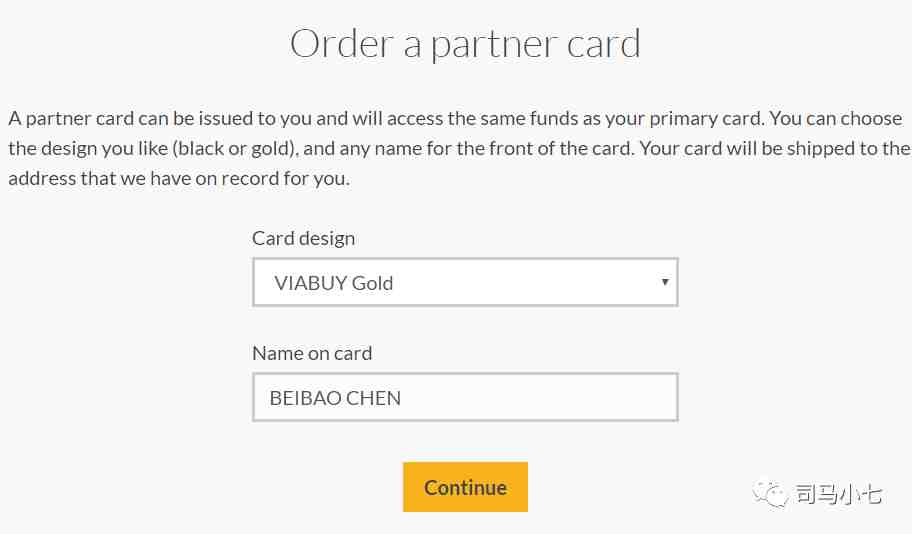The height and width of the screenshot is (534, 912).
Task: Select the VIABUY Gold text in the dropdown
Action: 334,283
